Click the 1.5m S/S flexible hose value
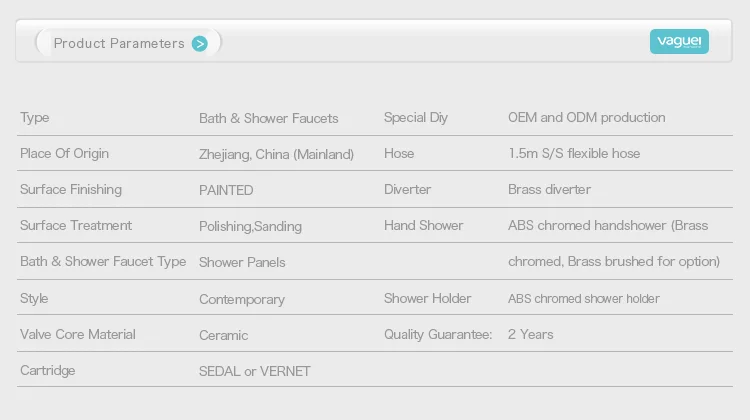 pyautogui.click(x=574, y=154)
